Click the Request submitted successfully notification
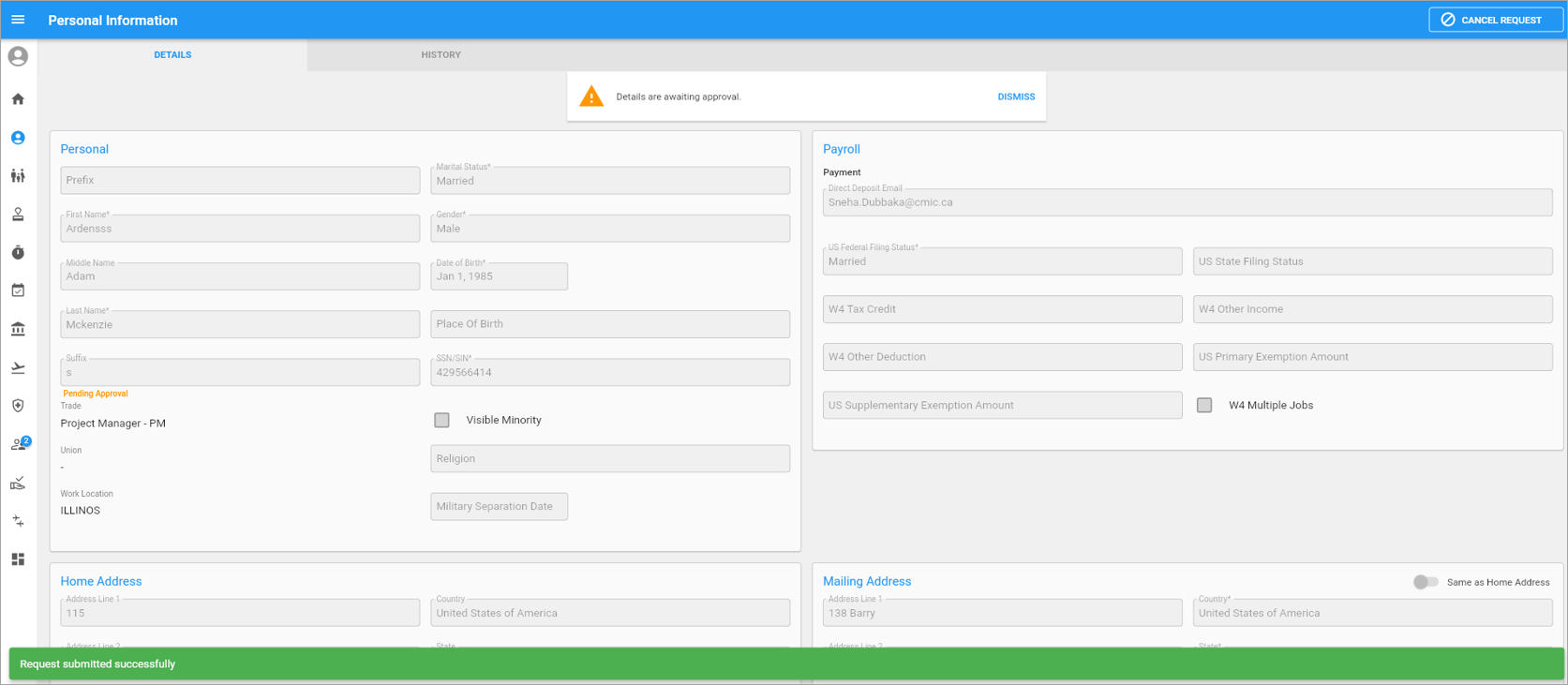The image size is (1568, 685). click(786, 663)
